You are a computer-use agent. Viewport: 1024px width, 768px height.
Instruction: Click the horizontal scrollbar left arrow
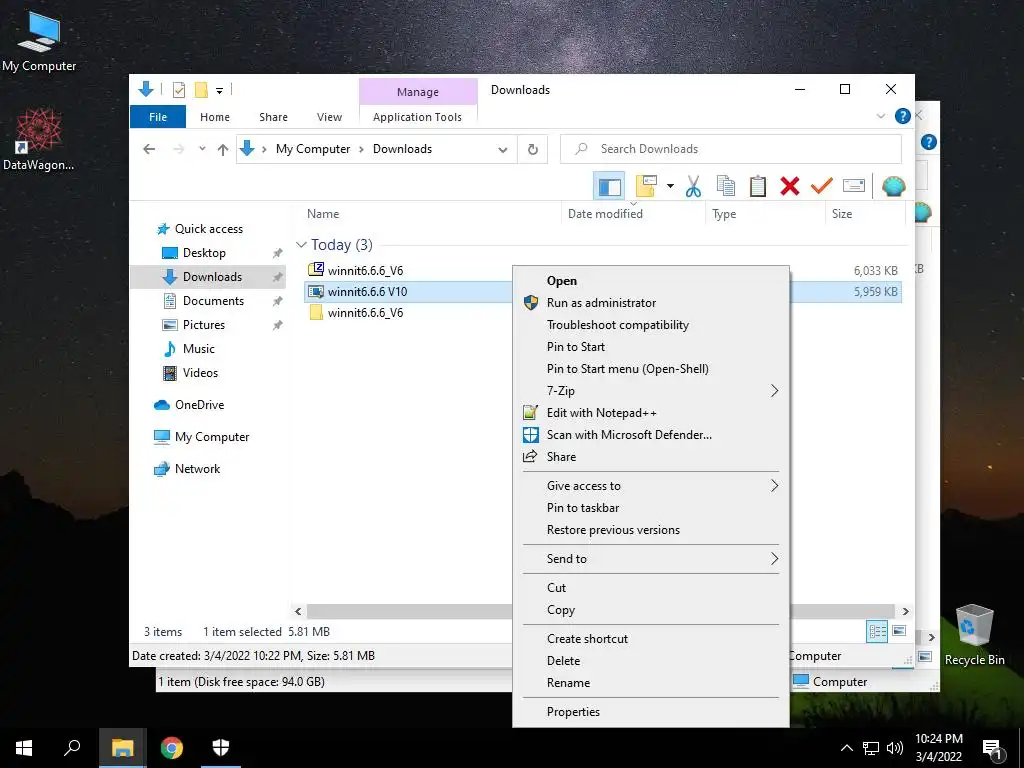pyautogui.click(x=298, y=611)
